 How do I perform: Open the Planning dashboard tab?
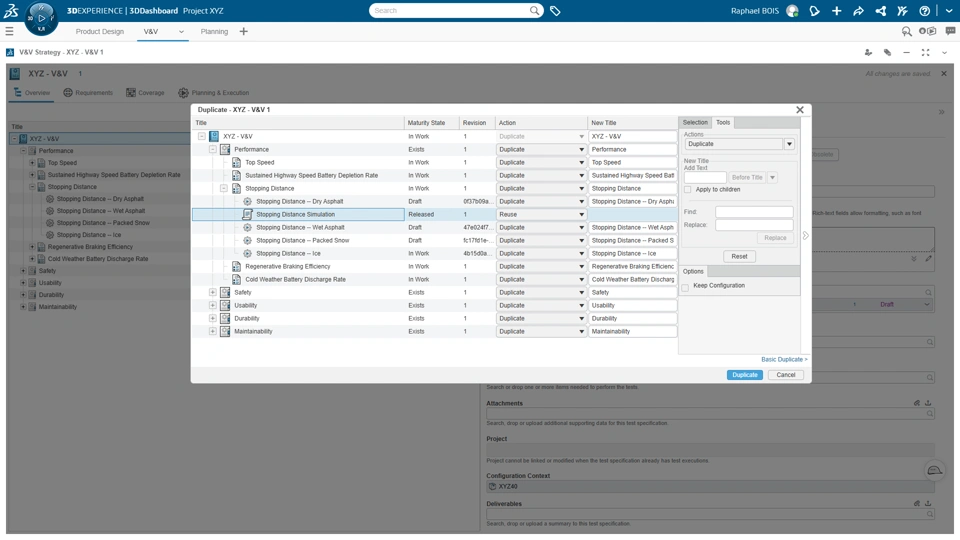[214, 31]
